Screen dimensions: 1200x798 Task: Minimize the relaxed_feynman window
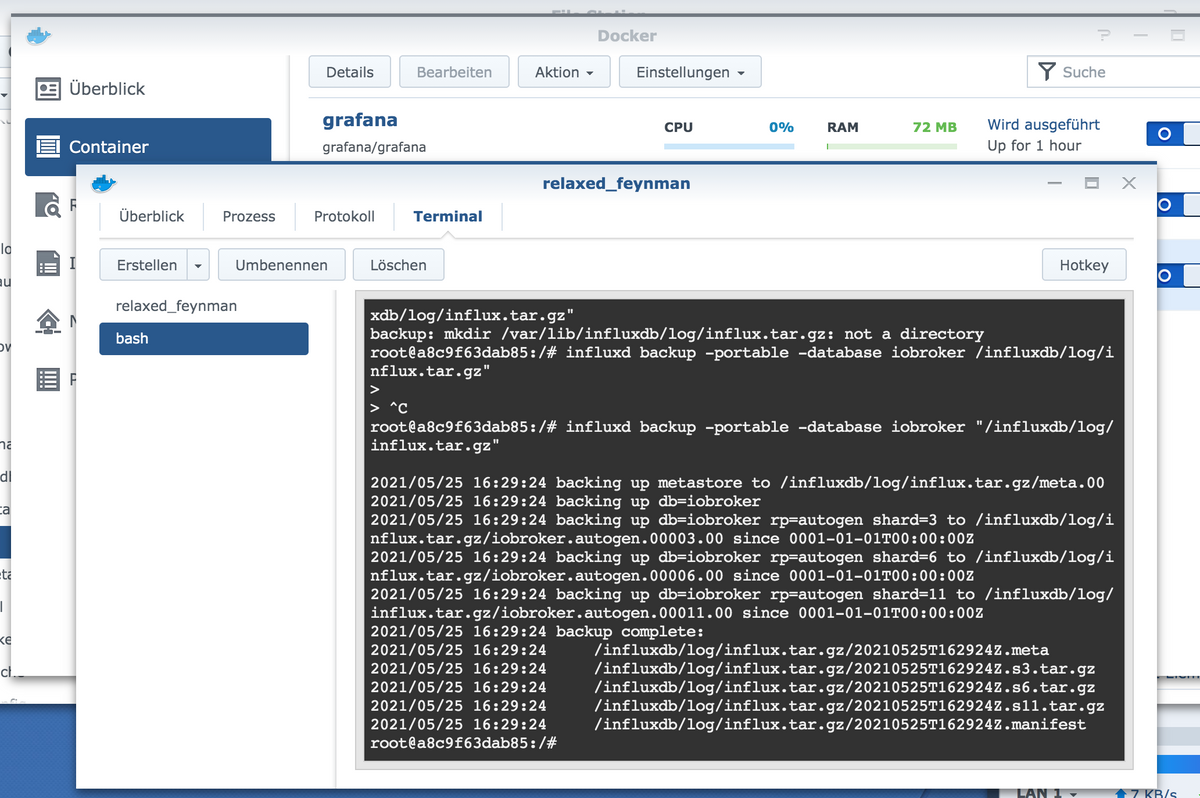pos(1055,183)
